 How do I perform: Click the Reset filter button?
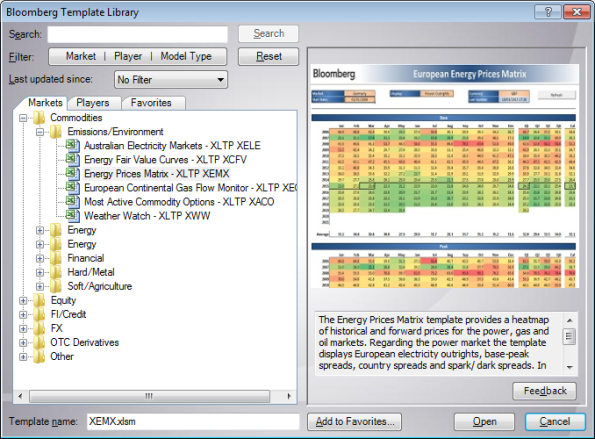point(269,57)
